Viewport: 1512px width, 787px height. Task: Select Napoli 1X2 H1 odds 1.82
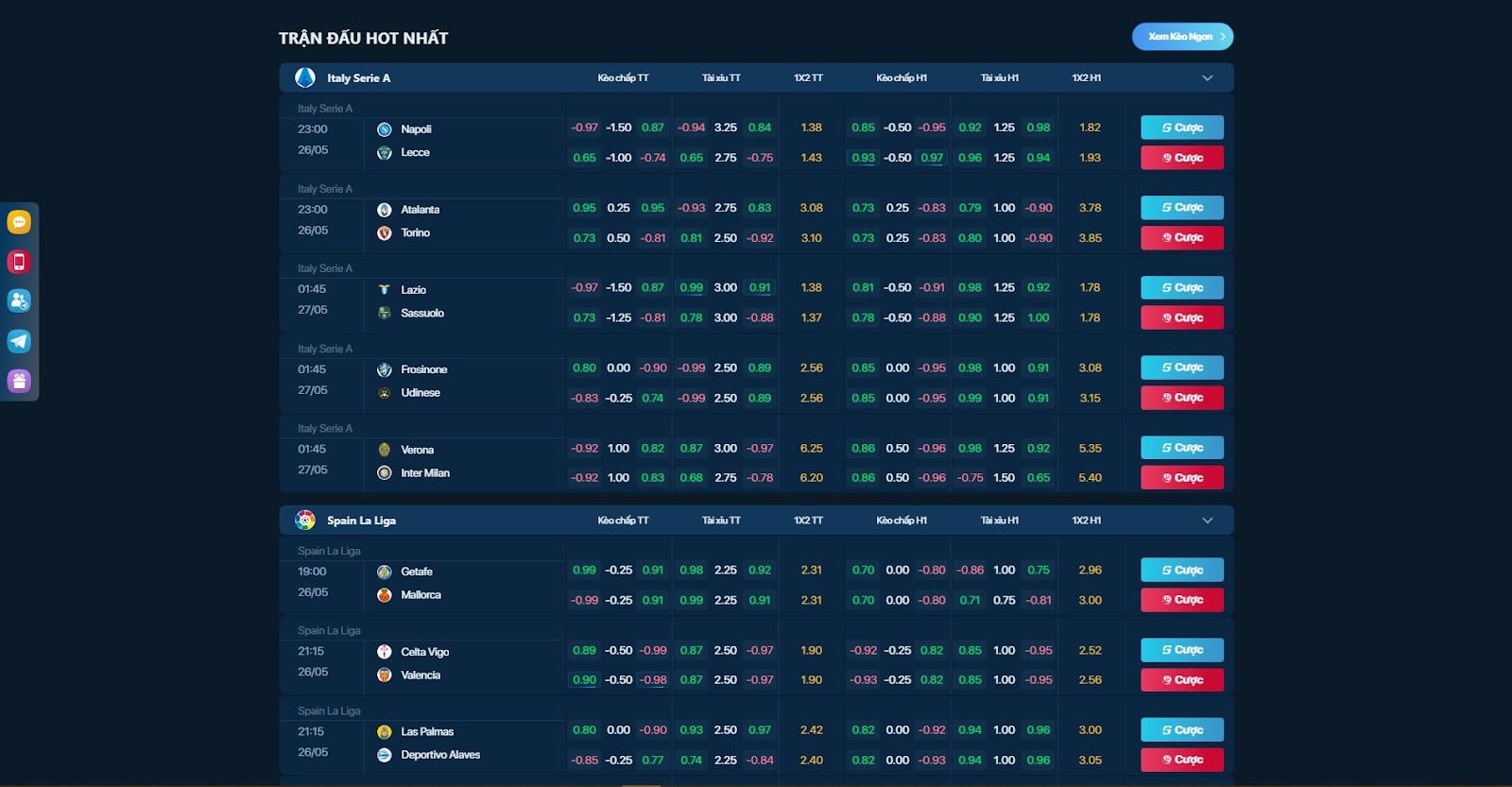pyautogui.click(x=1090, y=128)
